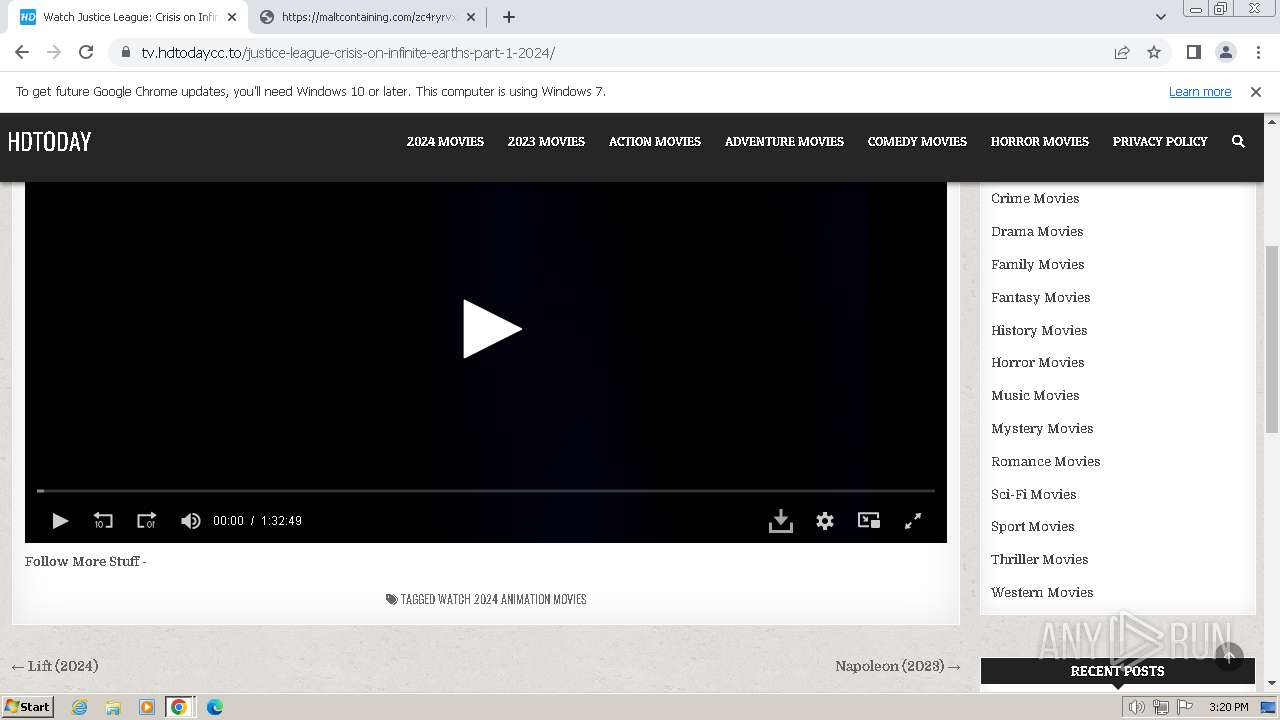Enable picture-in-picture mode
The height and width of the screenshot is (720, 1280).
point(869,520)
